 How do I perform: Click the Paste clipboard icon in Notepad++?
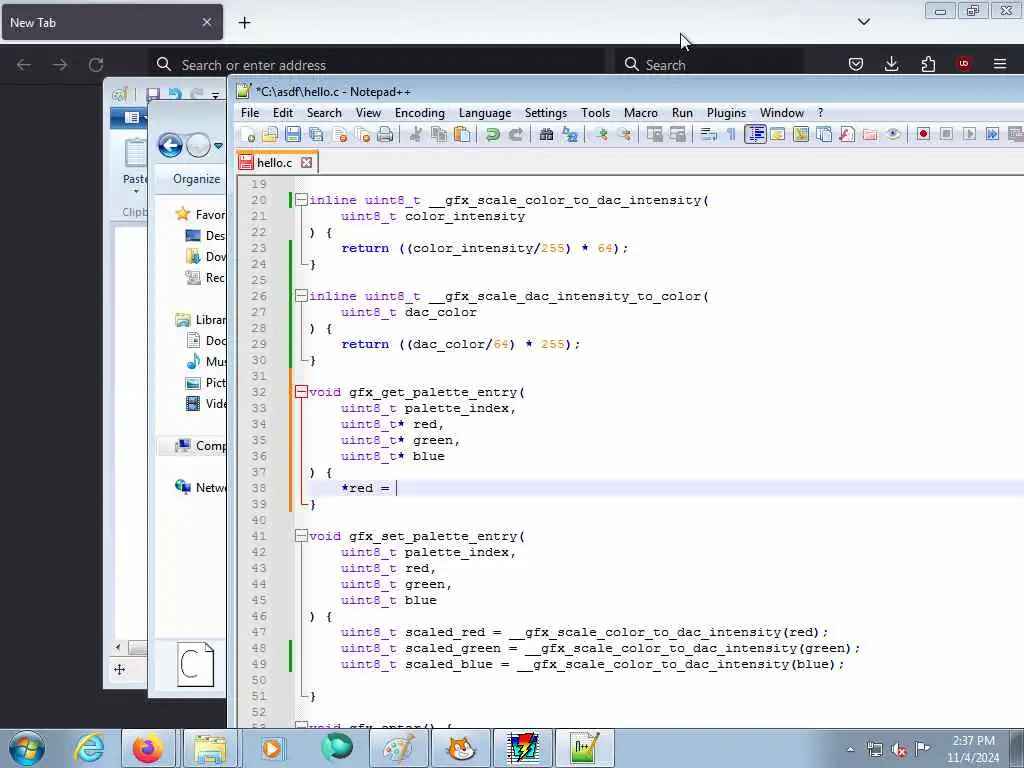(462, 135)
